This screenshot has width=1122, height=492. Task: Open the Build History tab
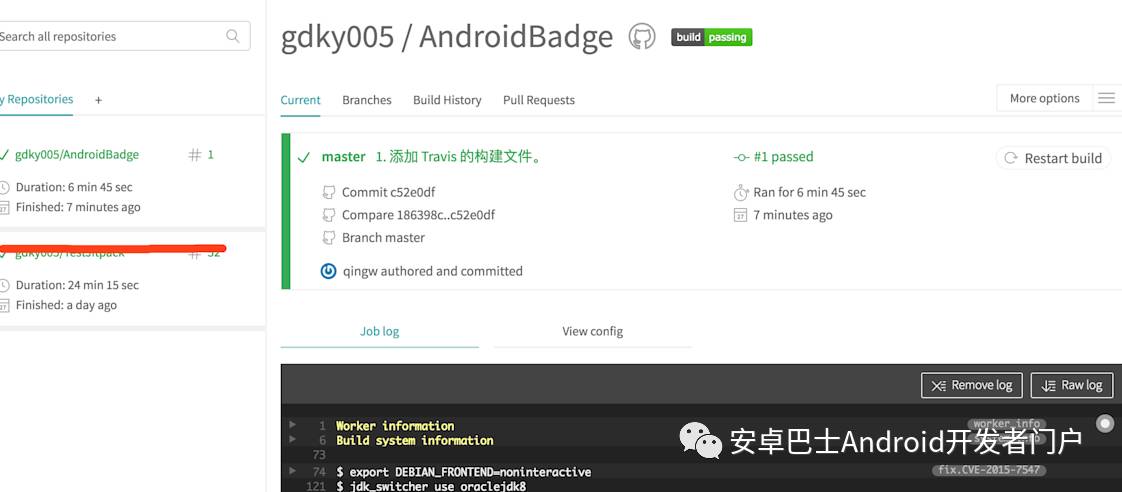point(447,100)
